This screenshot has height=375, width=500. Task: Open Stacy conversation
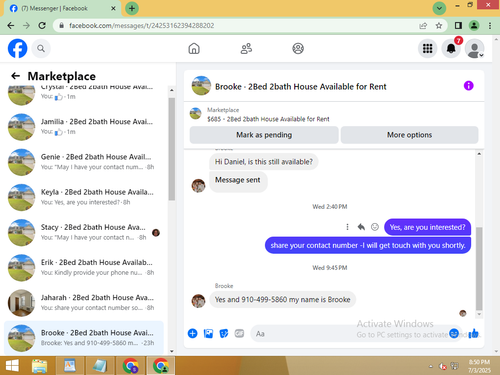click(x=84, y=232)
